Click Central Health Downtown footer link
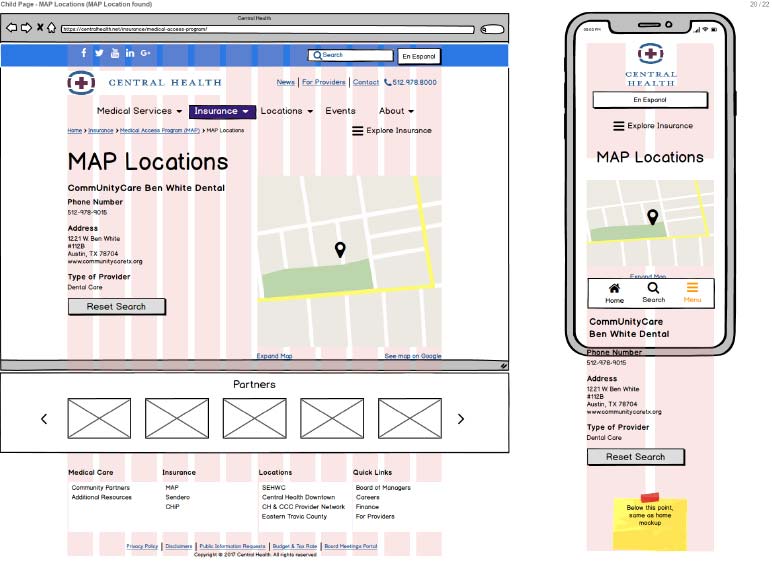This screenshot has height=563, width=772. pyautogui.click(x=298, y=497)
